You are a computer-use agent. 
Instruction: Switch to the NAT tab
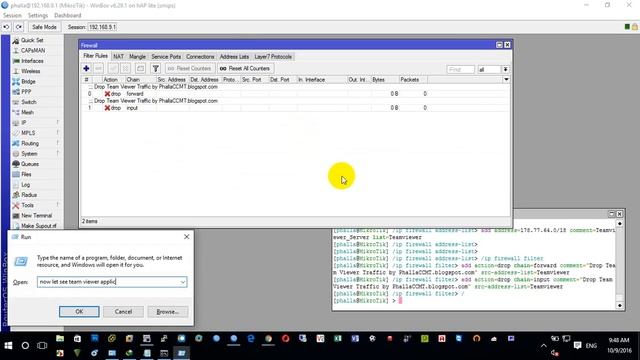[118, 56]
